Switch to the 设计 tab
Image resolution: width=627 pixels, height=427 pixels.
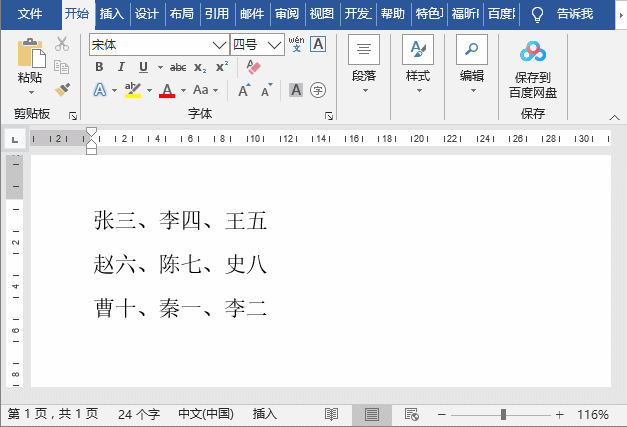[146, 14]
